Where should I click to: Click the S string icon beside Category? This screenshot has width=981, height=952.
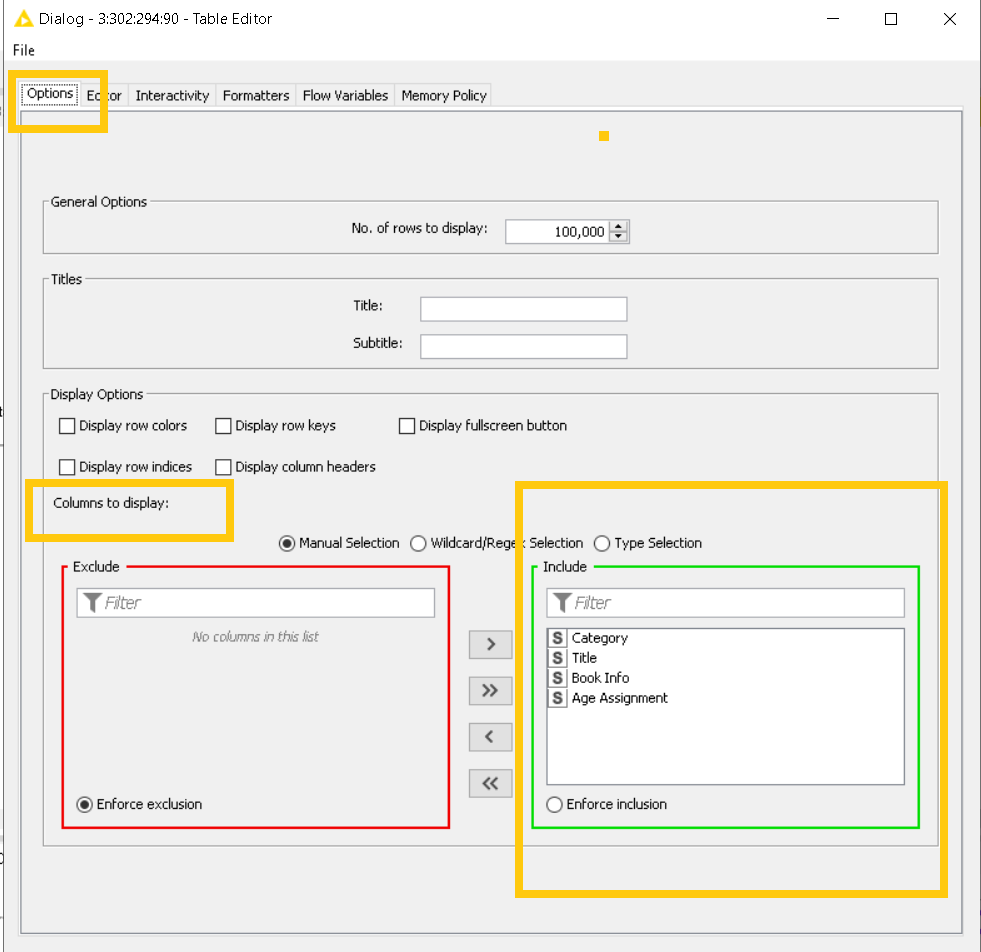tap(557, 638)
